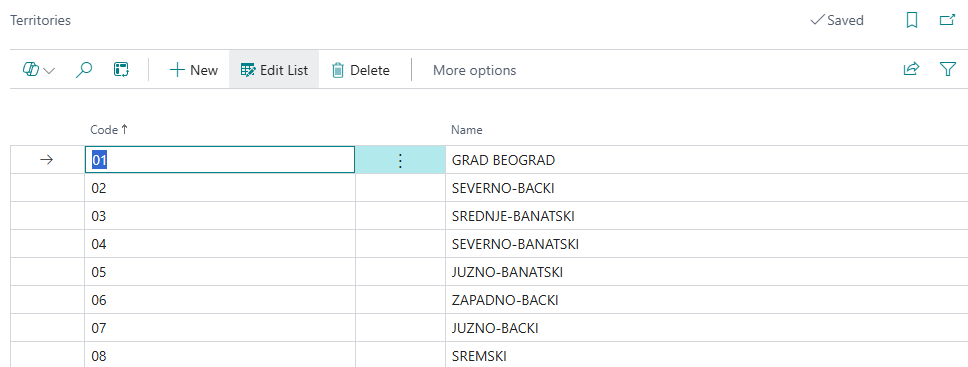The width and height of the screenshot is (968, 367).
Task: Click the ZAPADNO-BACKI name cell
Action: (706, 300)
